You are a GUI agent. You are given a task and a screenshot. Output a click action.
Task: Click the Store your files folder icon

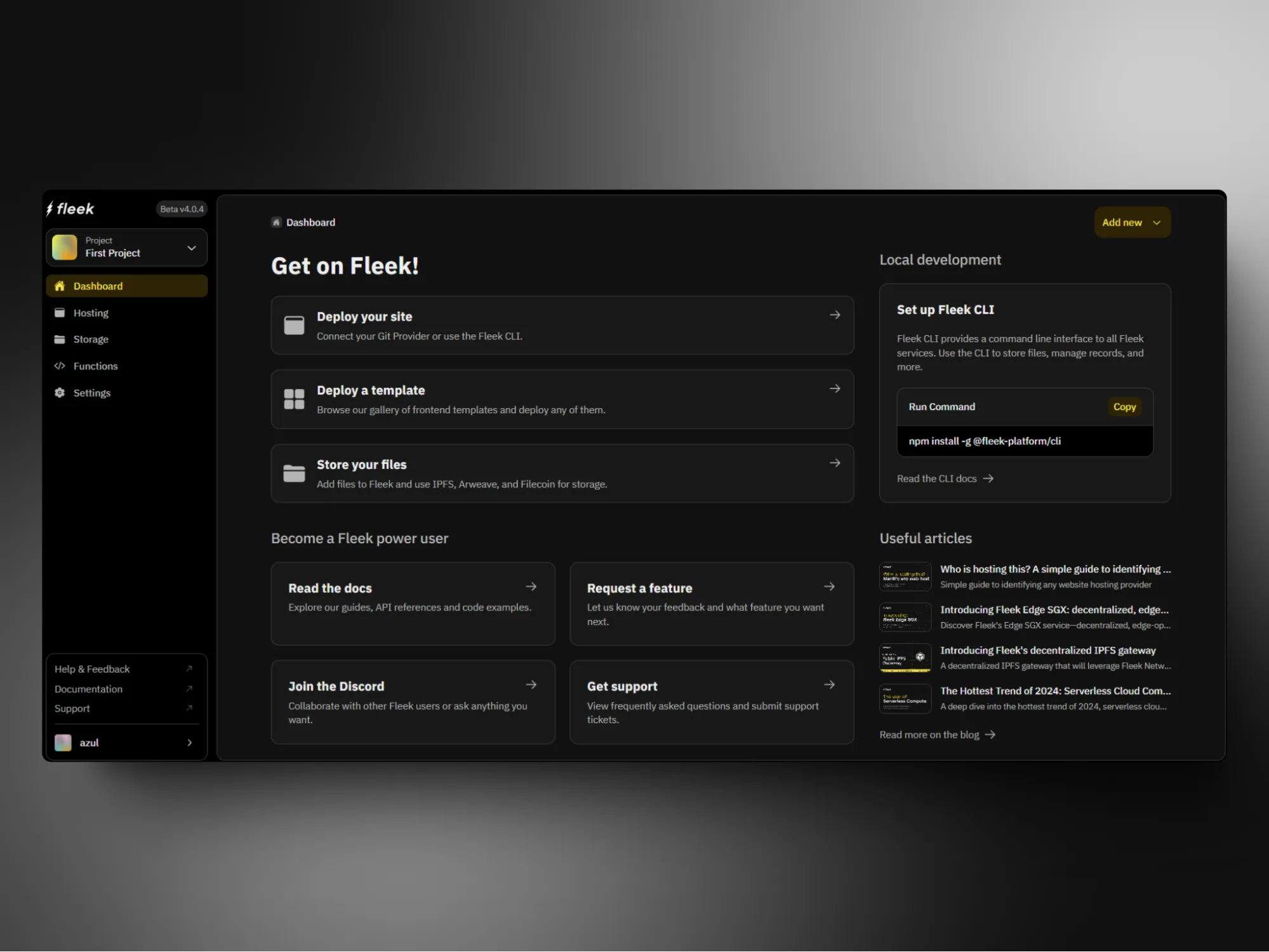[294, 473]
